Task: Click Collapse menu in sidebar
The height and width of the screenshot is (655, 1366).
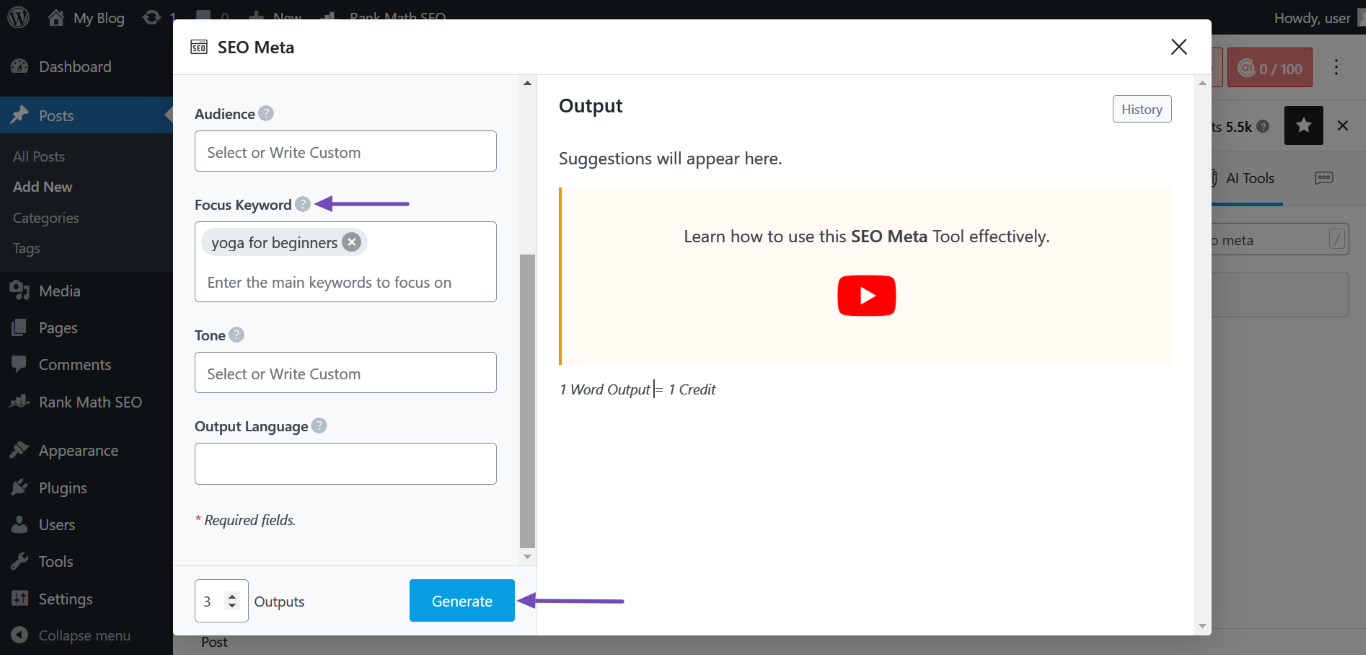Action: tap(86, 635)
